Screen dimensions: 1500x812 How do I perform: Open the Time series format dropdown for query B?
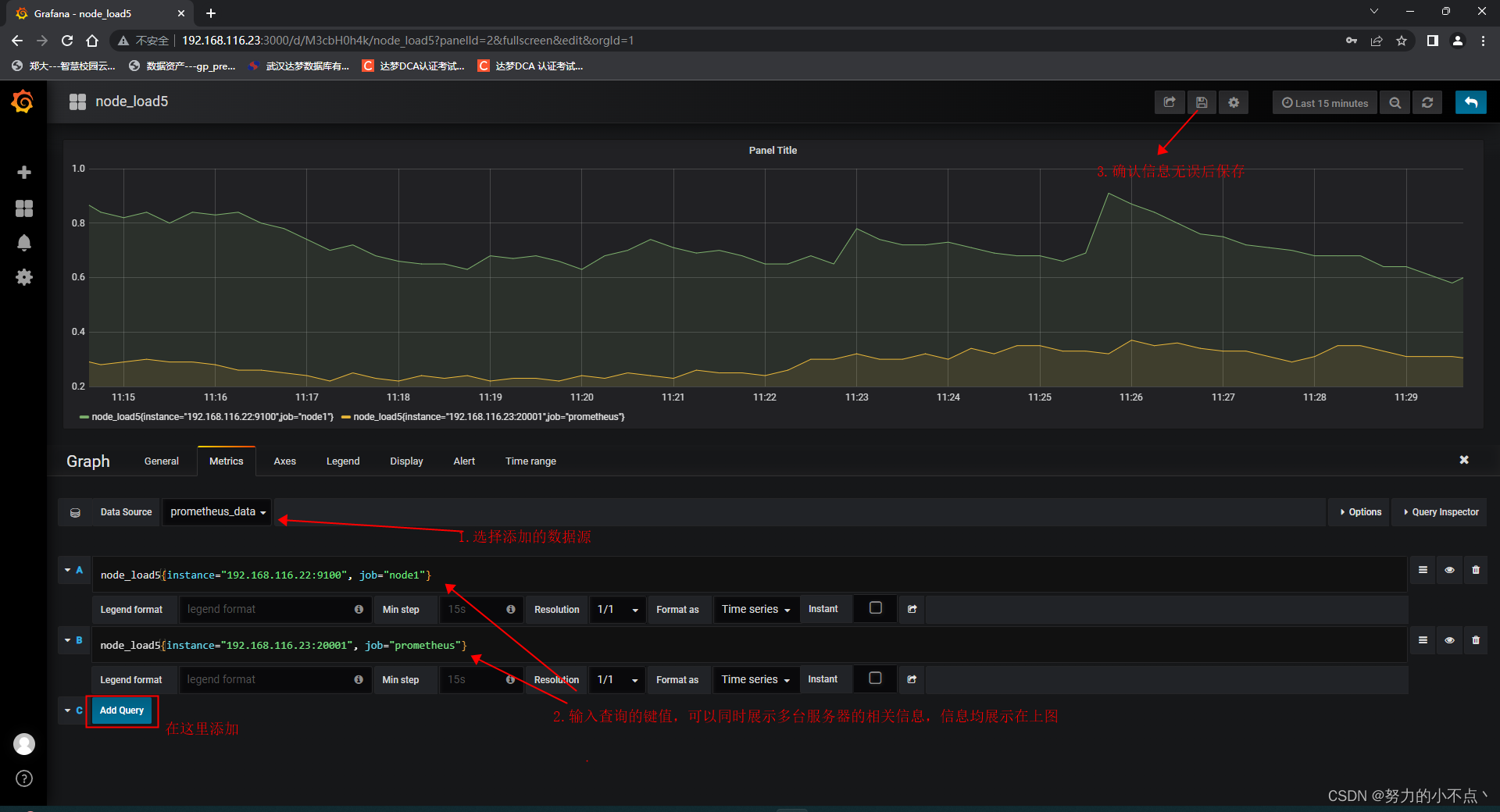755,679
